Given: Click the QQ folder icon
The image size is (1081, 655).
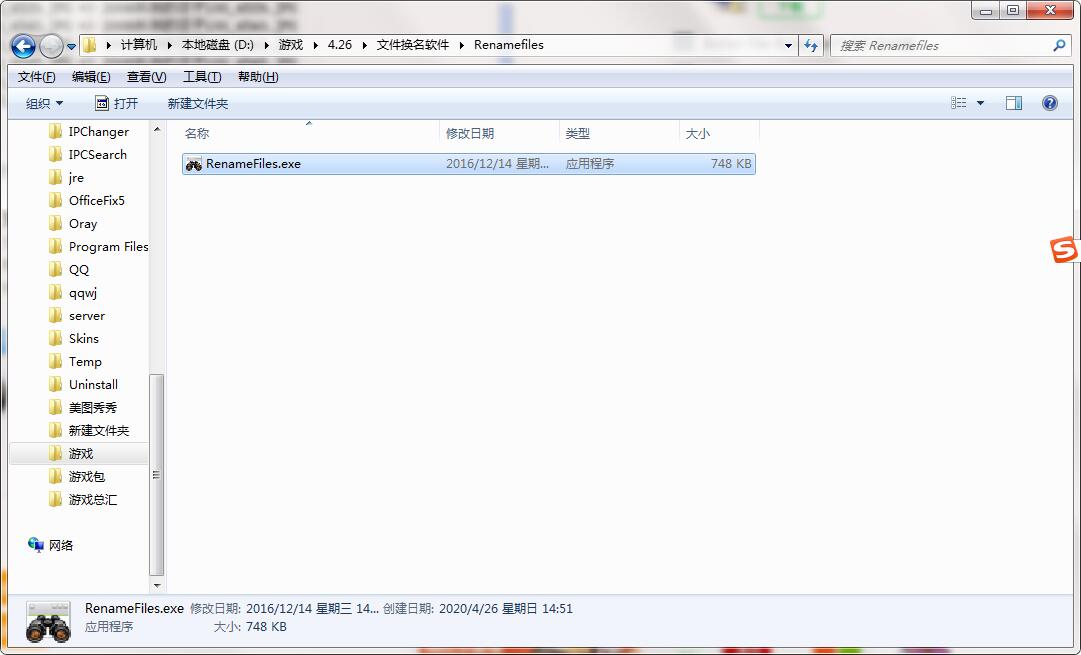Looking at the screenshot, I should pos(55,270).
